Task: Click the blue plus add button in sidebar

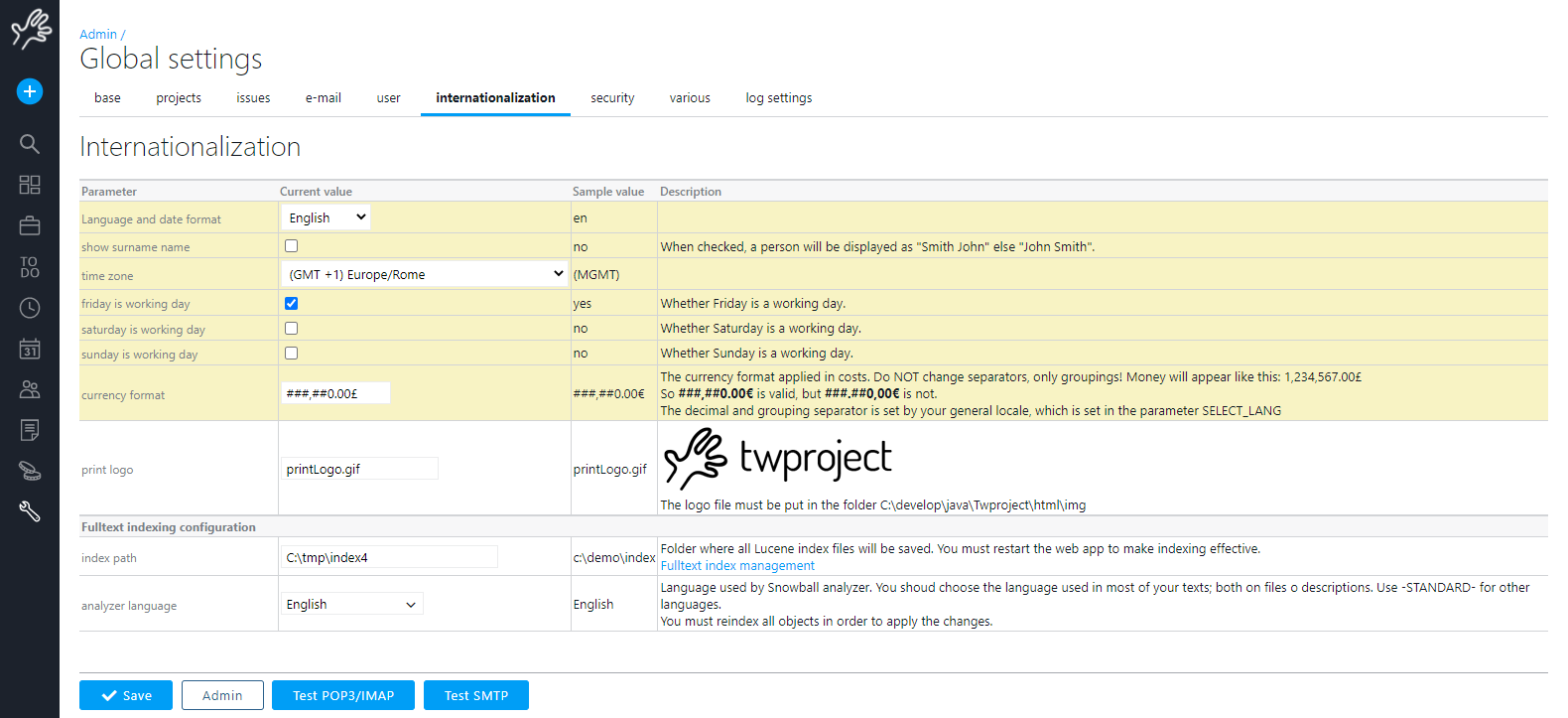Action: coord(30,91)
